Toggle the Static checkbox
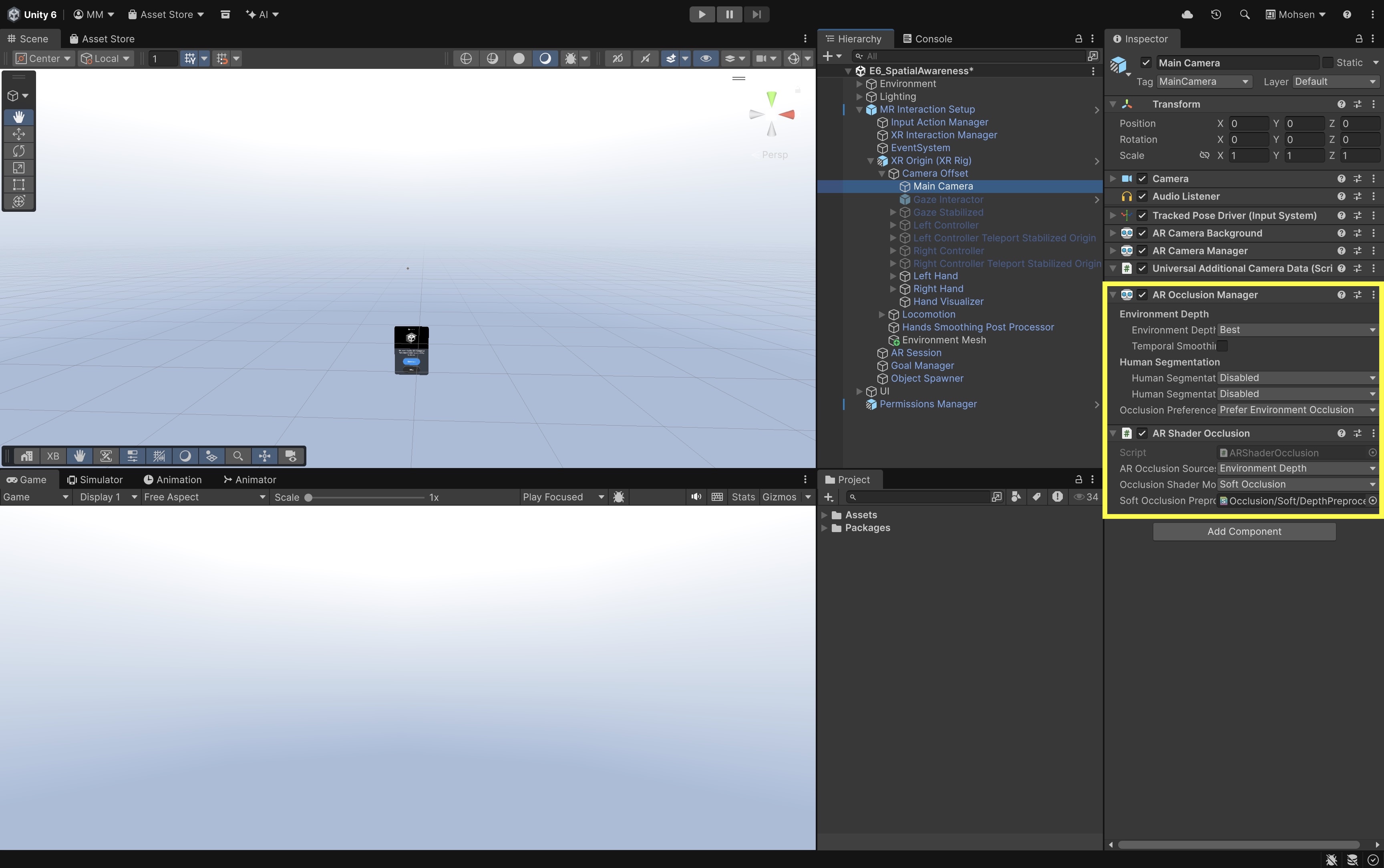 click(1328, 62)
